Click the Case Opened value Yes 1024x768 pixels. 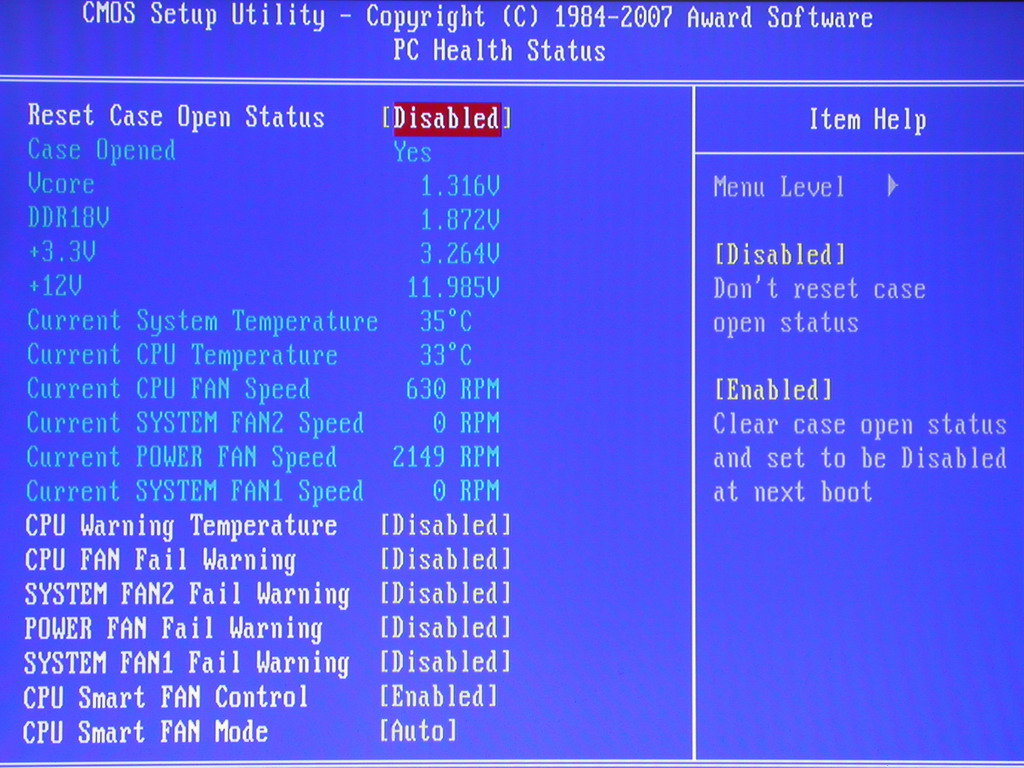point(412,153)
